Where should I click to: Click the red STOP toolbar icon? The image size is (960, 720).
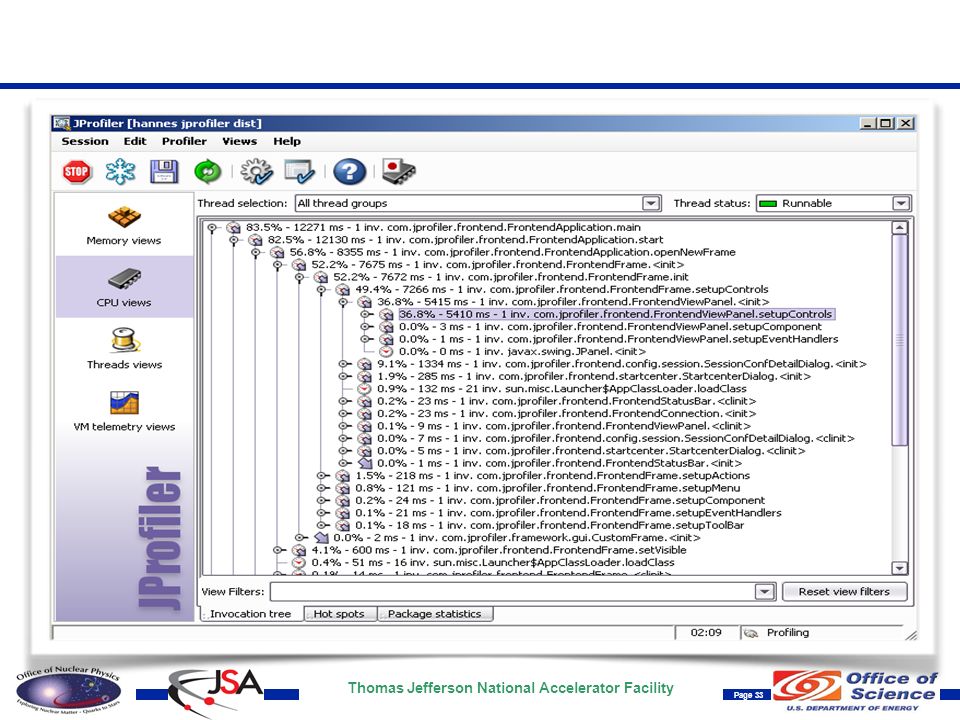coord(77,171)
